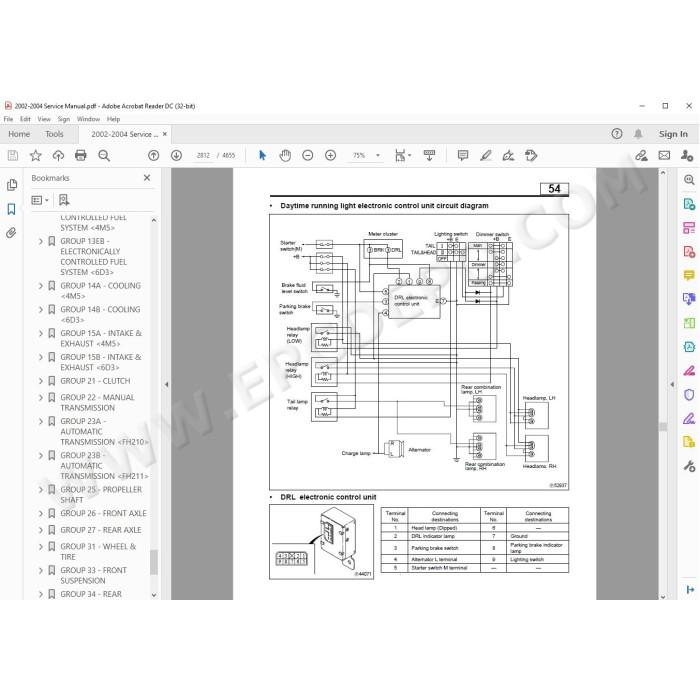The height and width of the screenshot is (700, 700).
Task: Open the Export PDF tool in right pane
Action: click(x=689, y=204)
